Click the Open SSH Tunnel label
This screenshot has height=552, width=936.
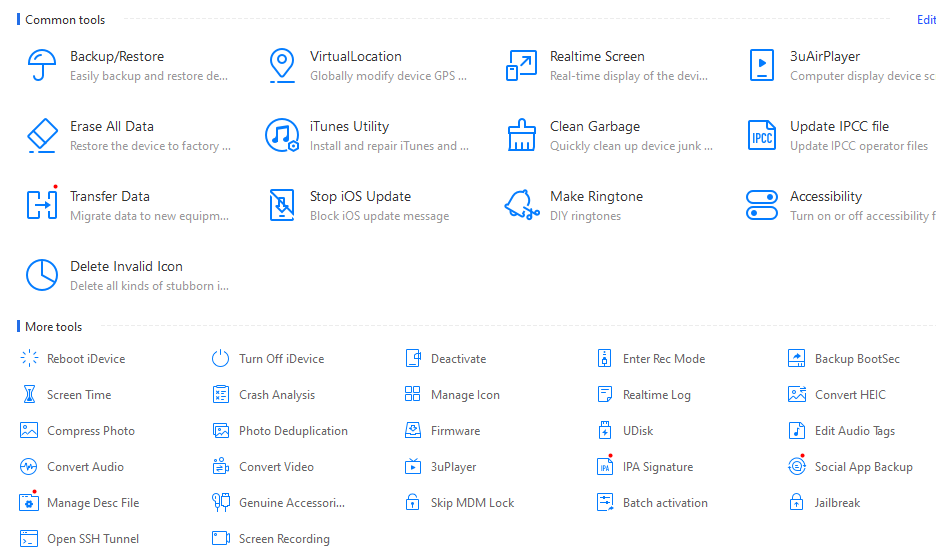[x=93, y=538]
